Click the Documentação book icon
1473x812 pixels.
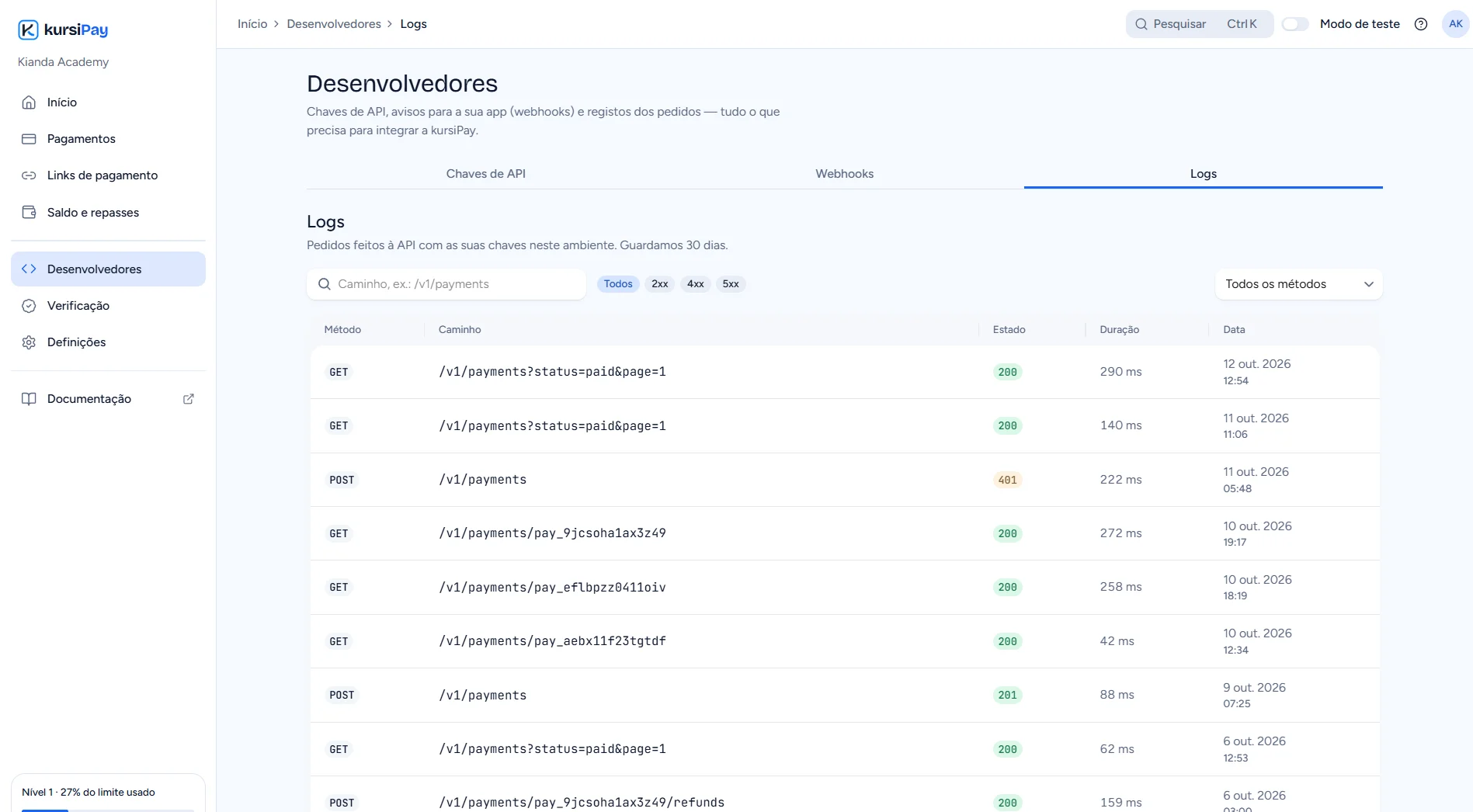point(29,399)
